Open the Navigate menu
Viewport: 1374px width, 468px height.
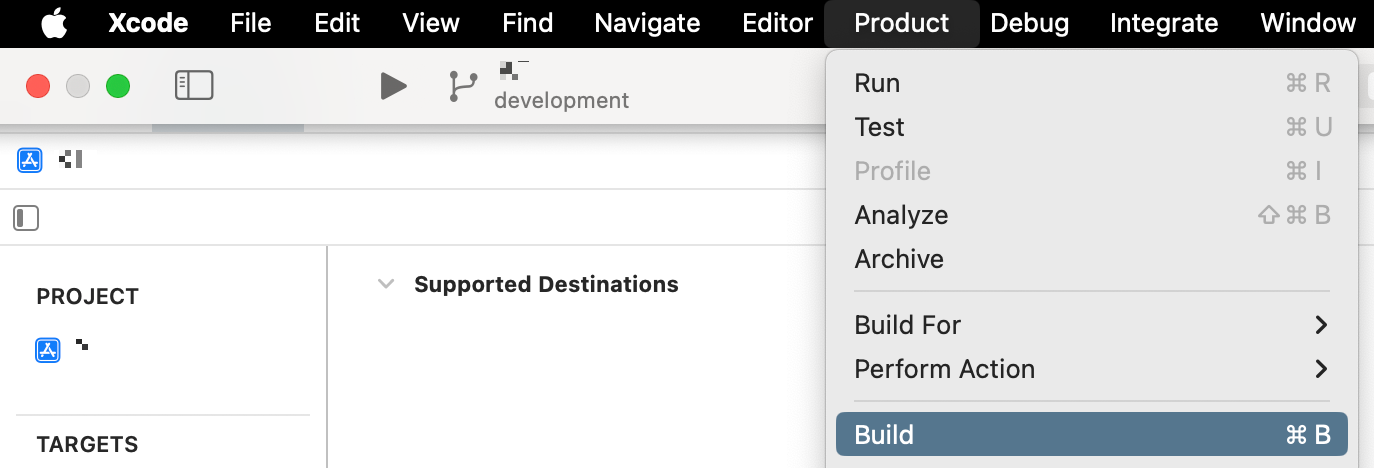click(647, 23)
